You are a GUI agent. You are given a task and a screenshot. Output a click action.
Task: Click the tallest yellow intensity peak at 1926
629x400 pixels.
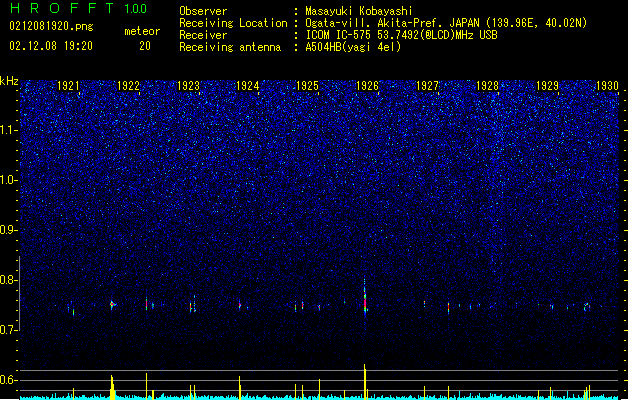tap(365, 381)
